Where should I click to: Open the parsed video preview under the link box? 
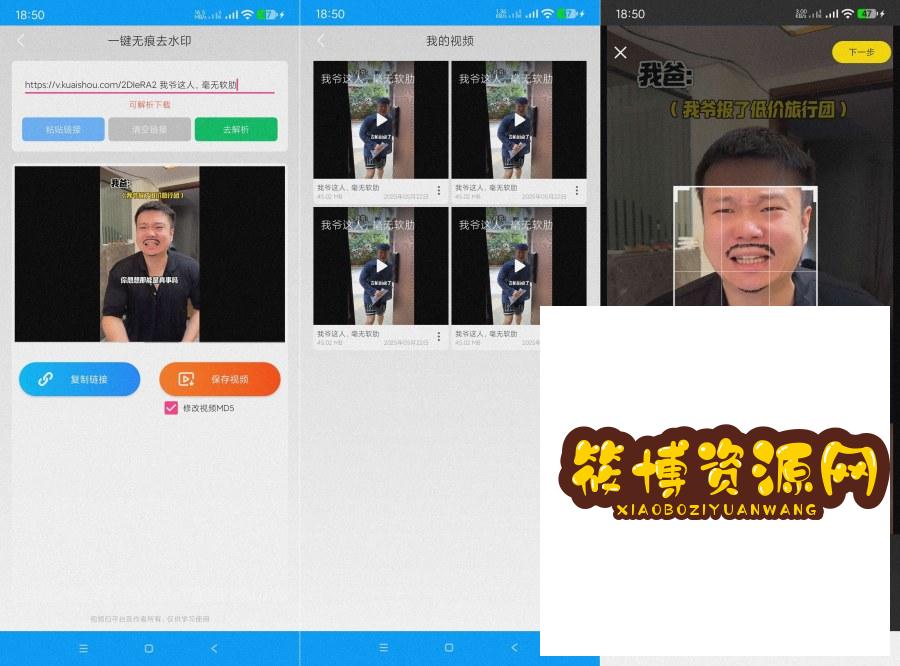(x=150, y=254)
